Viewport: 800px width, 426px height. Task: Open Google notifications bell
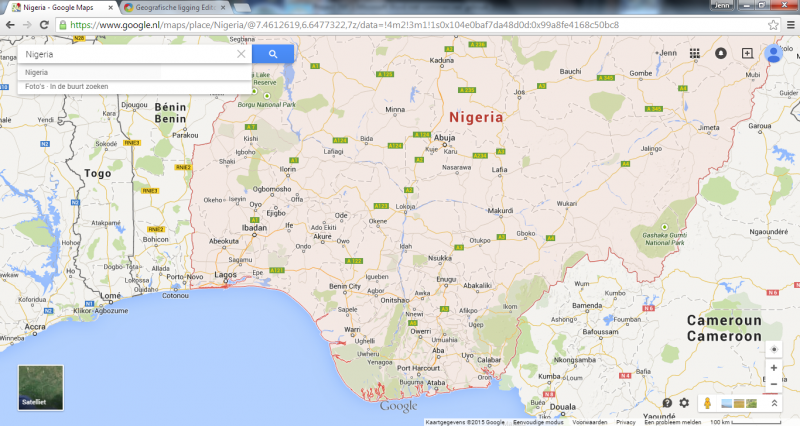point(720,53)
